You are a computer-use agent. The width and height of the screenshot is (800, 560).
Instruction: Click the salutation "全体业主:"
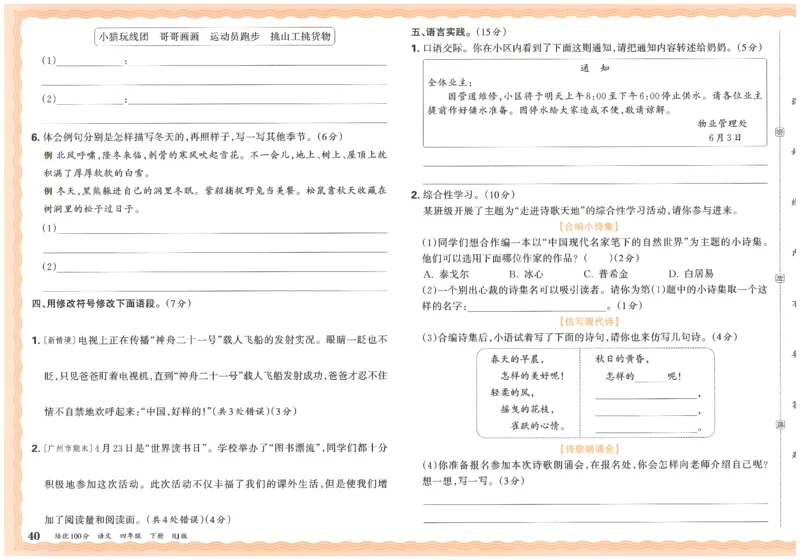(450, 82)
